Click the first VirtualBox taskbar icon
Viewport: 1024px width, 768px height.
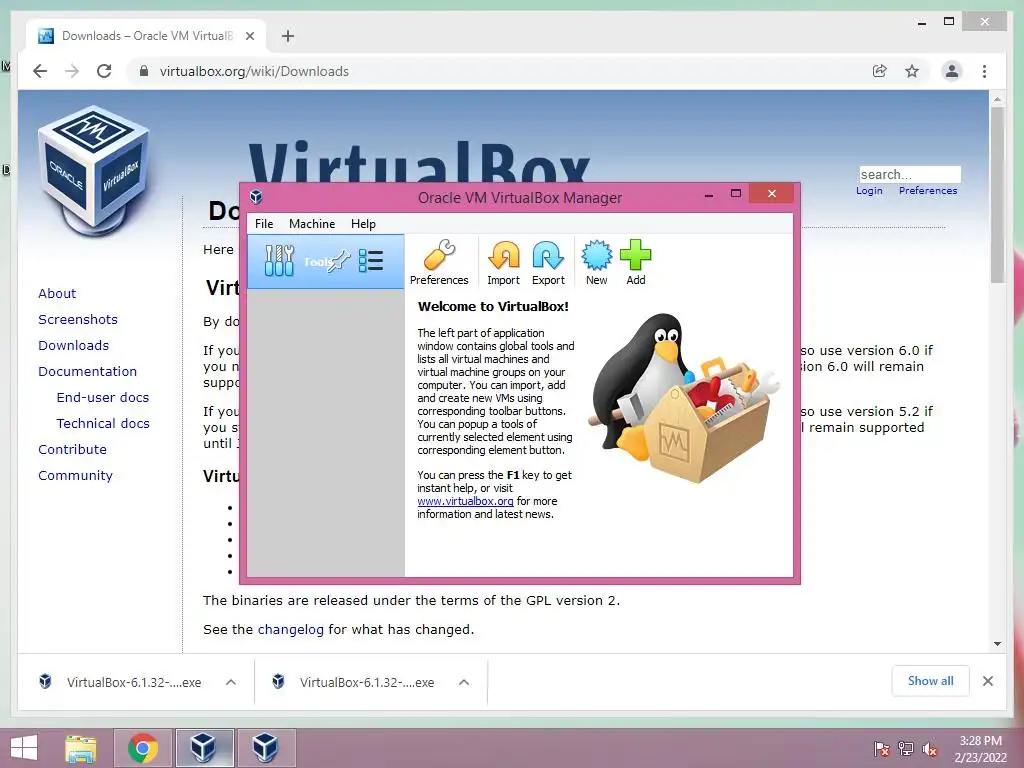tap(204, 748)
